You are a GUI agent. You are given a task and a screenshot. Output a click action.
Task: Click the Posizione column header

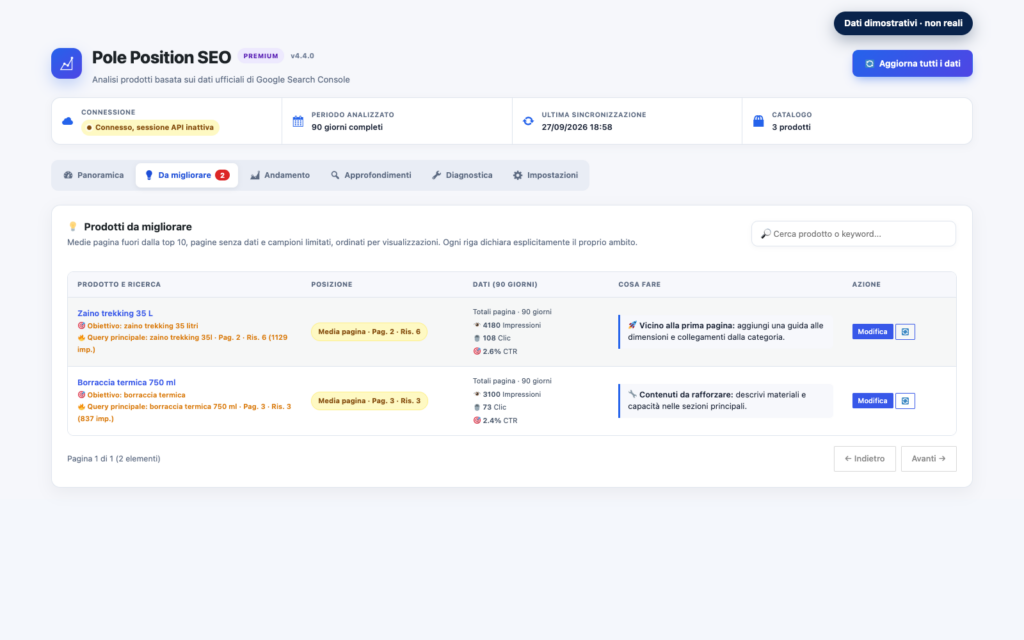332,285
